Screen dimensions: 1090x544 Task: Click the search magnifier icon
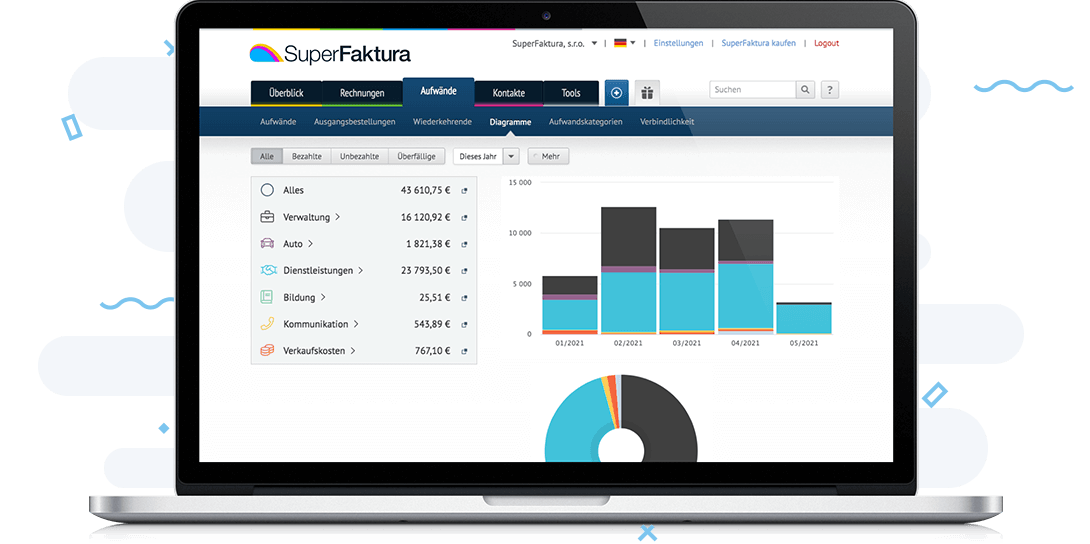[805, 90]
